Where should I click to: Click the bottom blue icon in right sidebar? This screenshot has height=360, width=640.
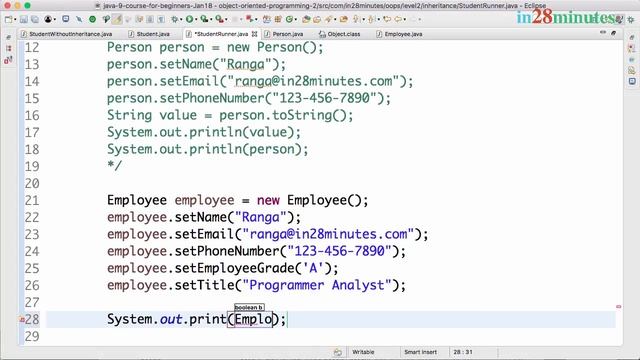(x=632, y=81)
